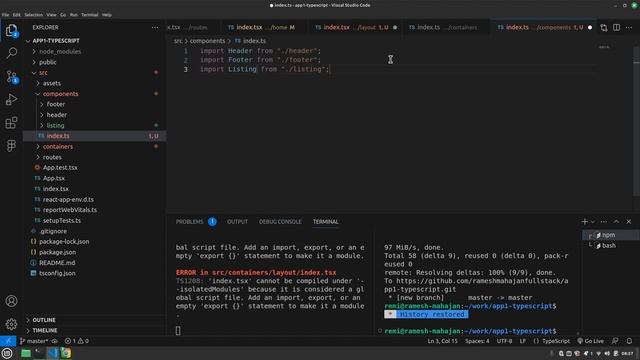Open App.tsx file in explorer
640x360 pixels.
pyautogui.click(x=53, y=178)
